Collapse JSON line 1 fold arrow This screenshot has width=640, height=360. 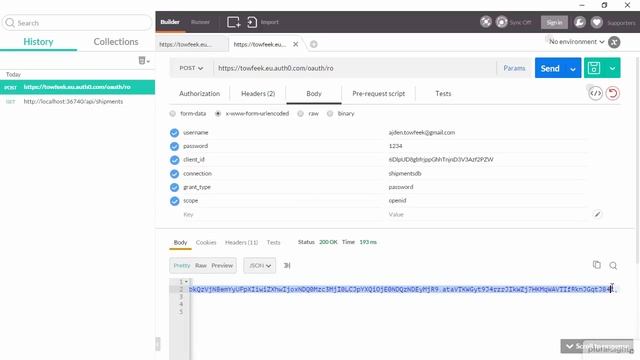[x=187, y=282]
